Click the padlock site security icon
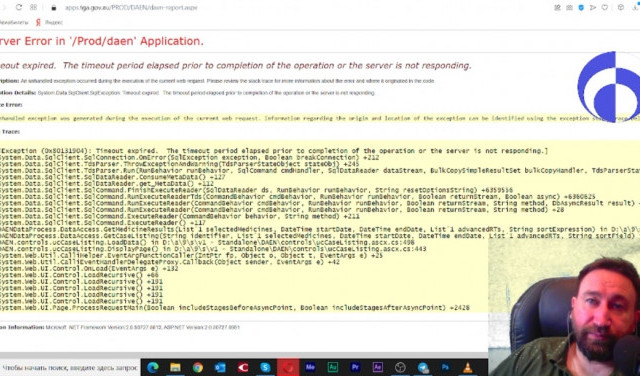This screenshot has height=376, width=640. [x=53, y=7]
